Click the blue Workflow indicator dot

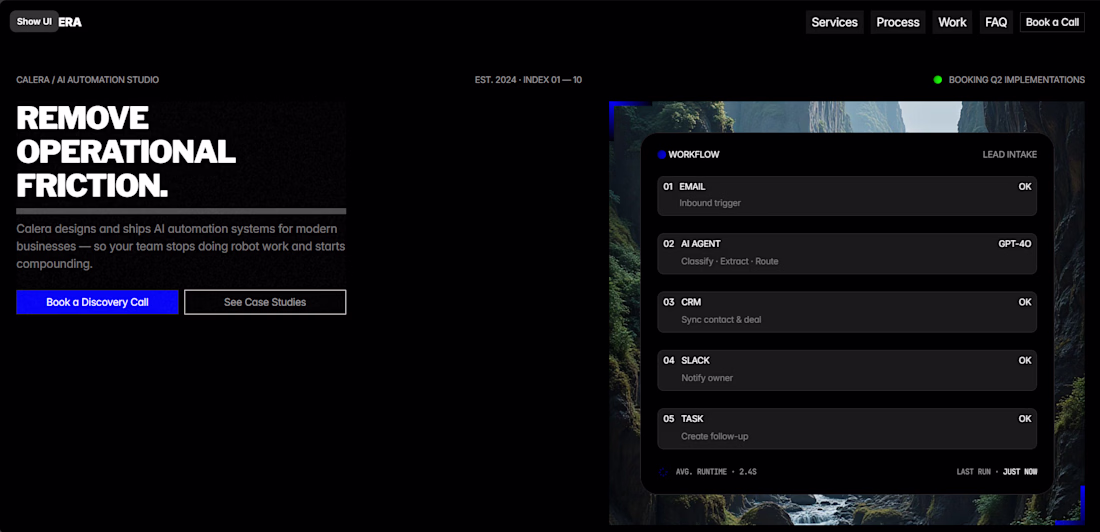point(662,154)
